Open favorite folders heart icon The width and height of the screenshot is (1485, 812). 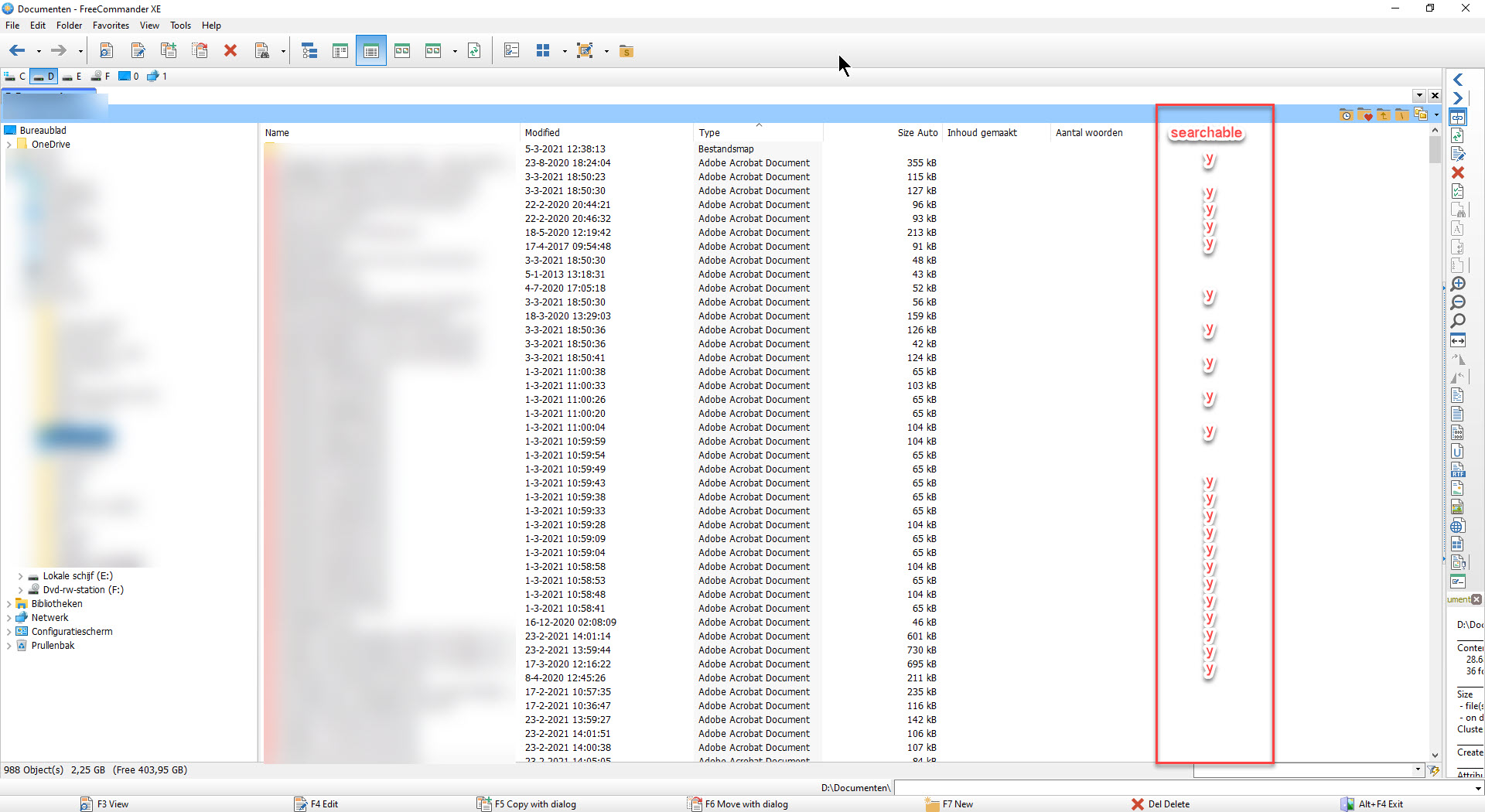(x=1364, y=115)
